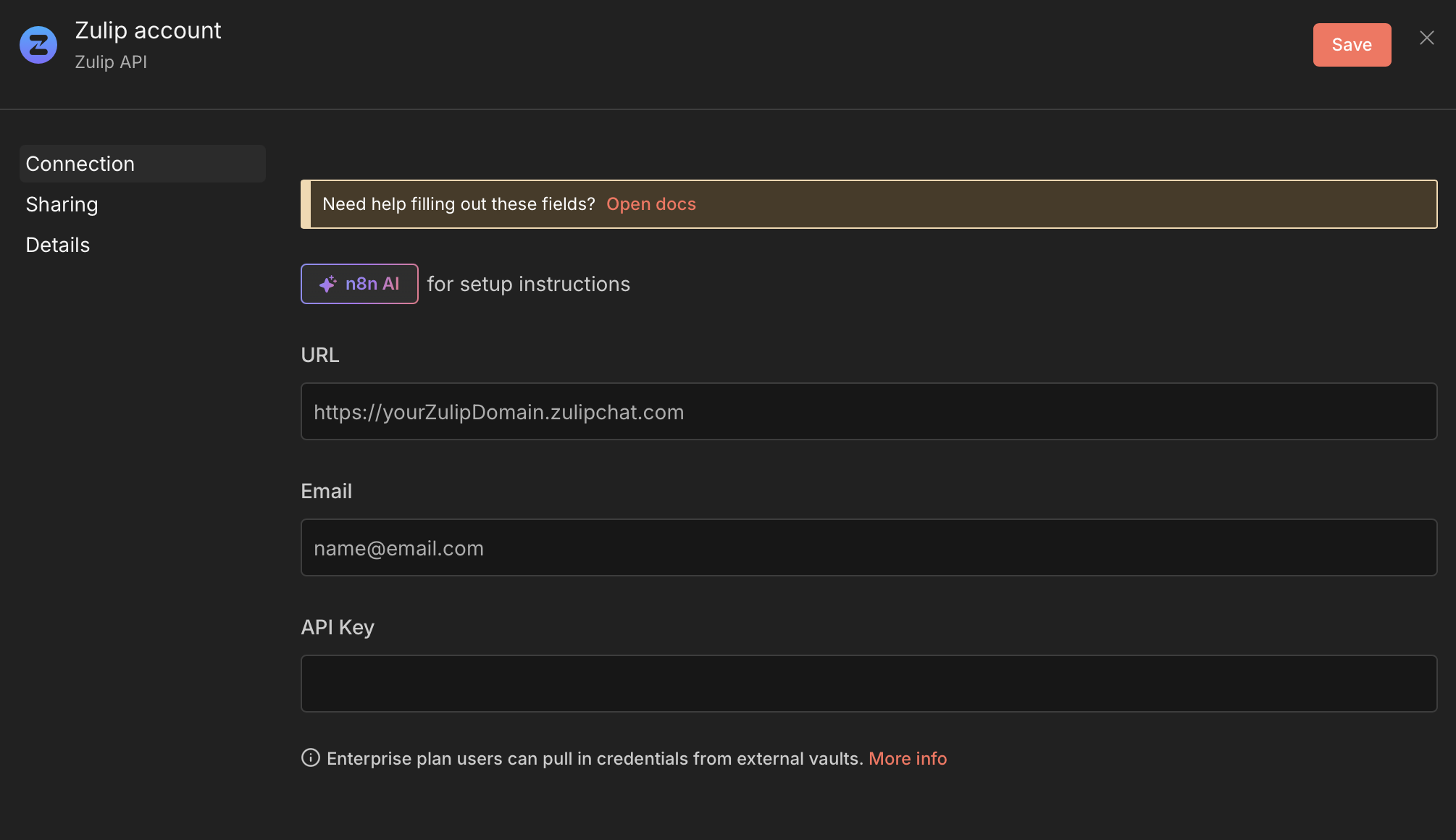This screenshot has height=840, width=1456.
Task: Click the 'Need help filling out these fields?' text
Action: pos(459,204)
